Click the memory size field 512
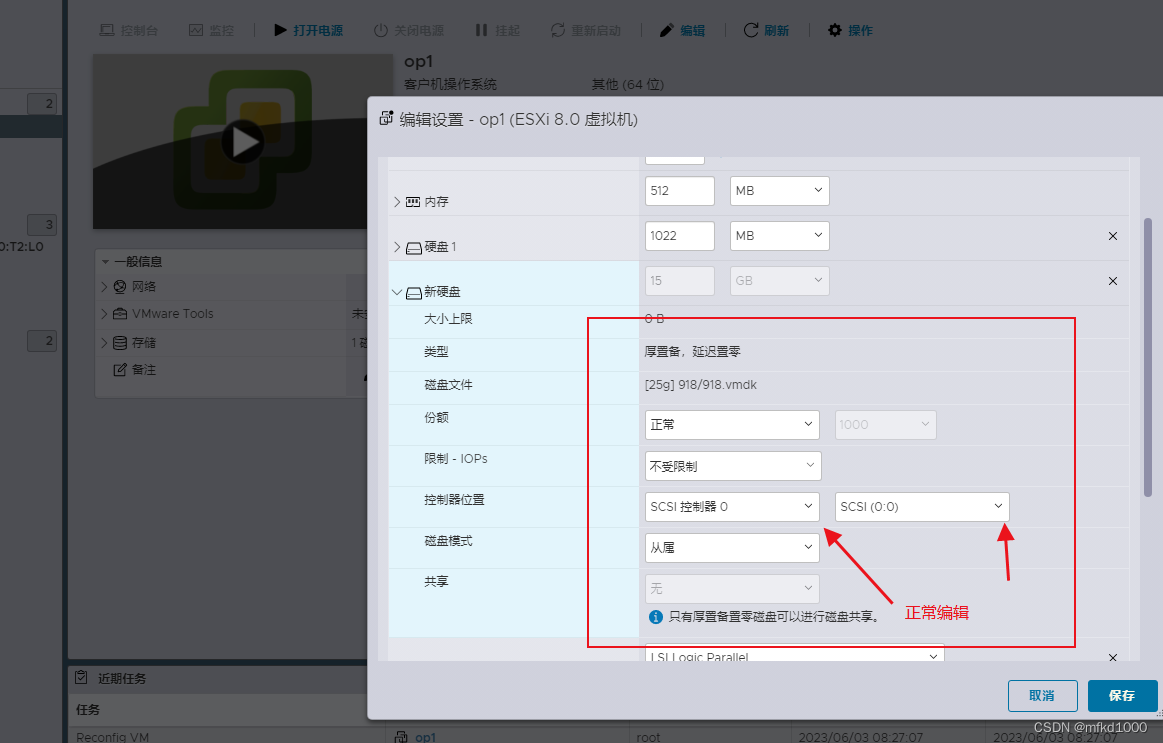 (x=679, y=191)
